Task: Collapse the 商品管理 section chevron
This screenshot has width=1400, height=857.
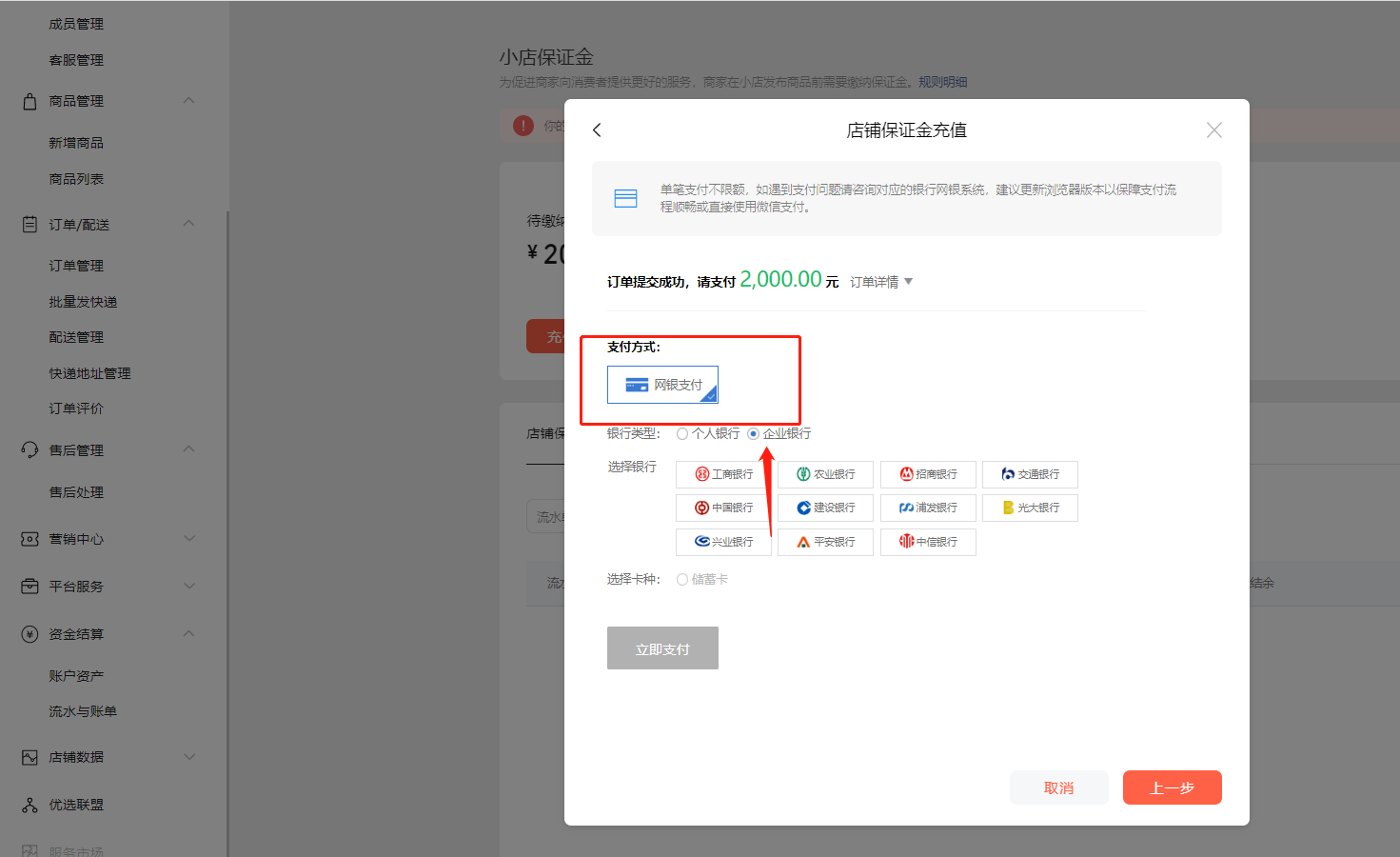Action: (188, 100)
